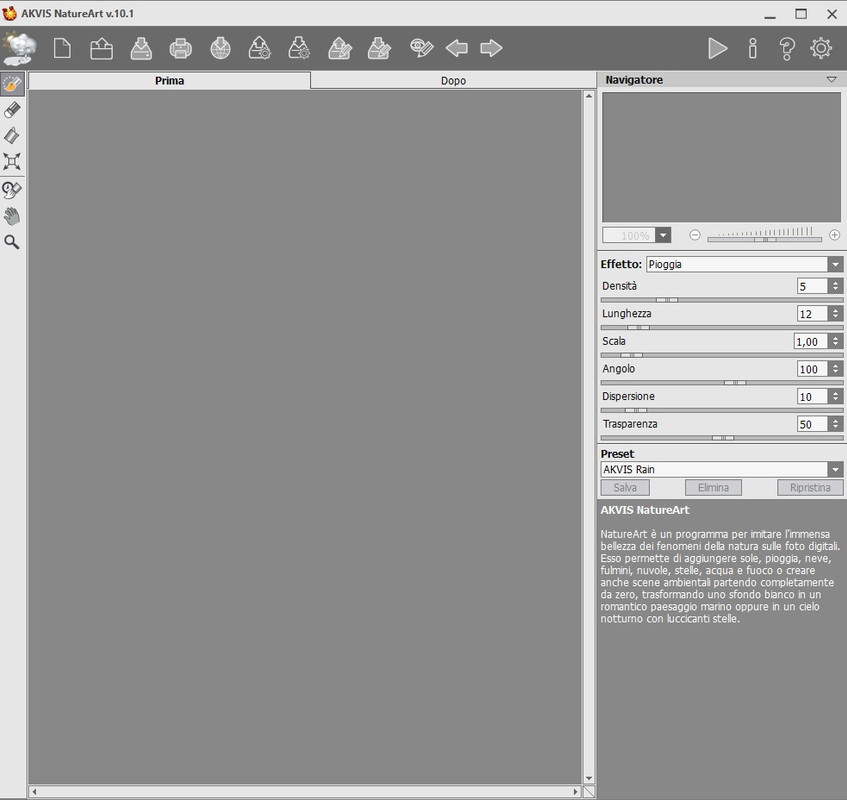The width and height of the screenshot is (847, 800).
Task: Click the Salva preset button
Action: (625, 487)
